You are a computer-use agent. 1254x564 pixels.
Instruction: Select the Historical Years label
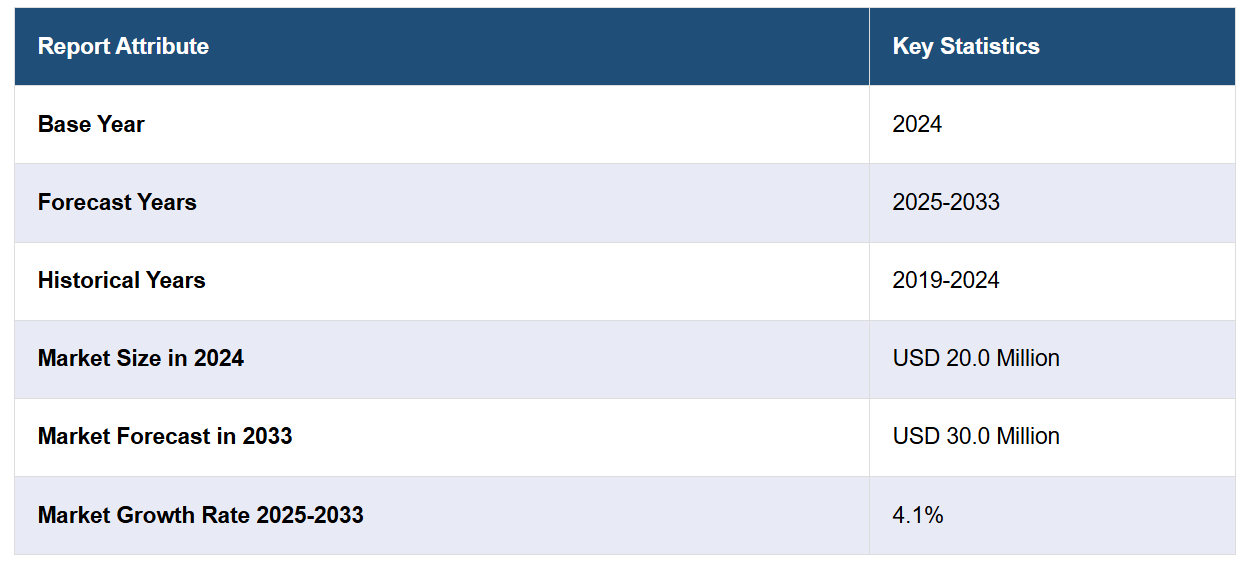121,280
